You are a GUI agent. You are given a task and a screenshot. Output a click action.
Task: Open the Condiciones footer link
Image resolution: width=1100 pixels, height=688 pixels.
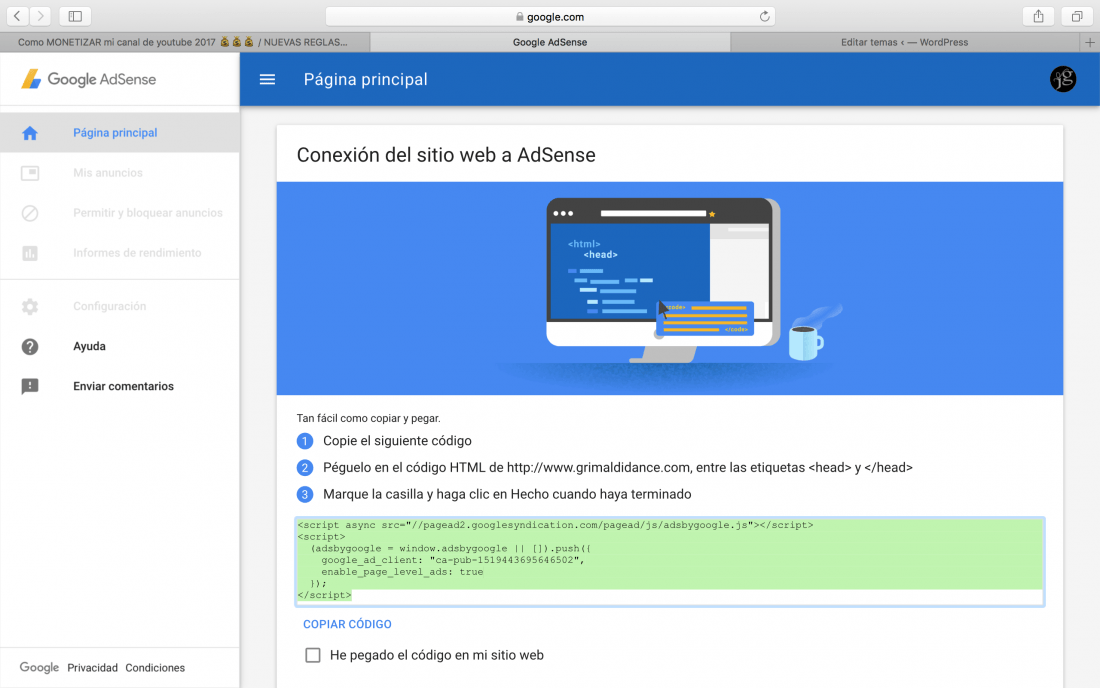coord(155,668)
